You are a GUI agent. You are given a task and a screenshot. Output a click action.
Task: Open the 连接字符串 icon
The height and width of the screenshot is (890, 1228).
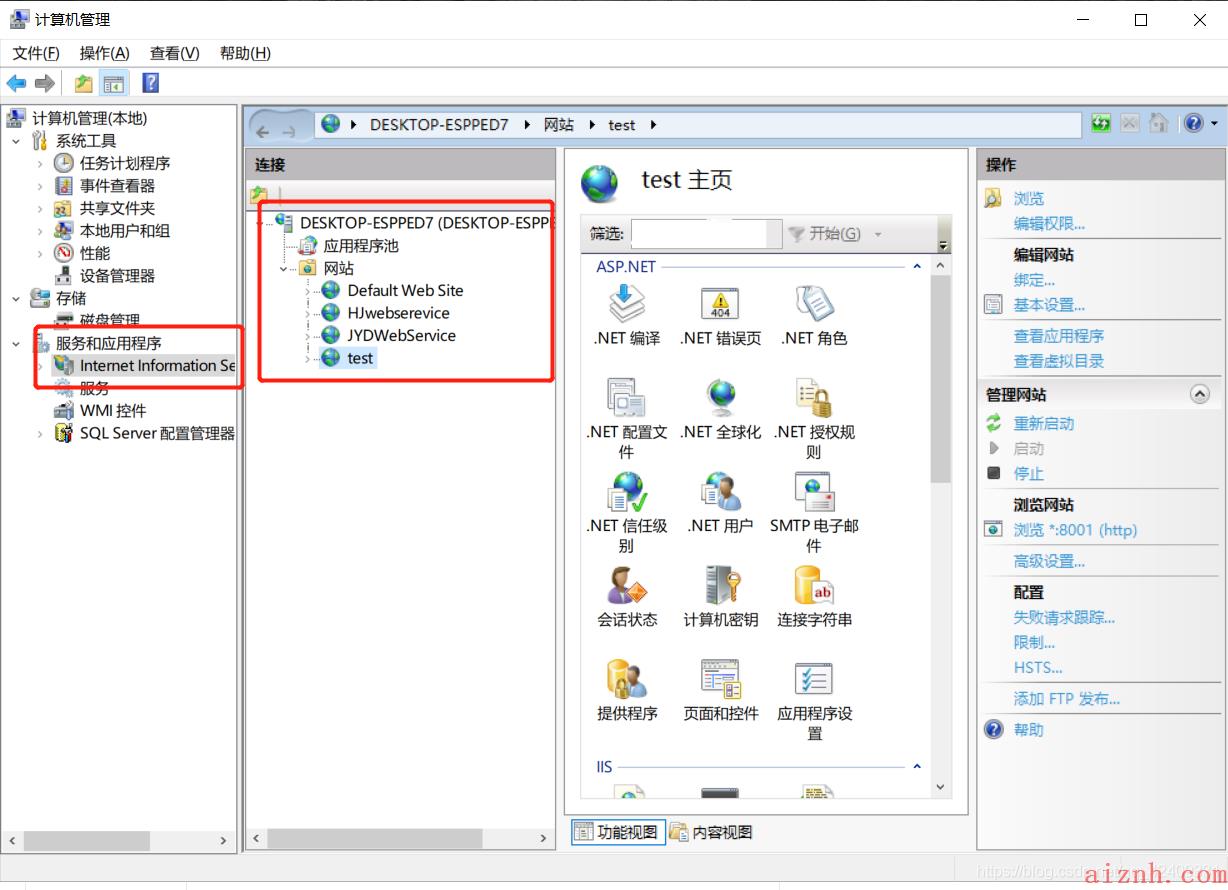814,585
